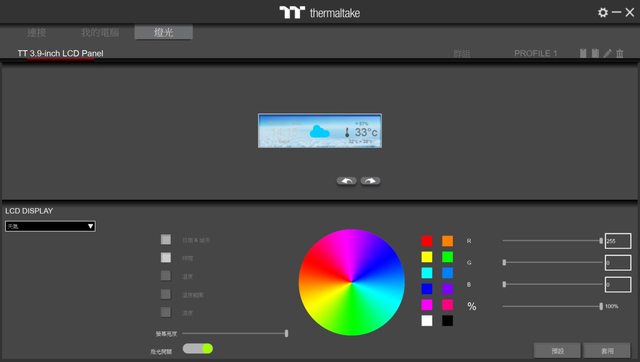Screen dimensions: 640x362
Task: Click the Thermaltake logo in title bar
Action: pyautogui.click(x=320, y=13)
